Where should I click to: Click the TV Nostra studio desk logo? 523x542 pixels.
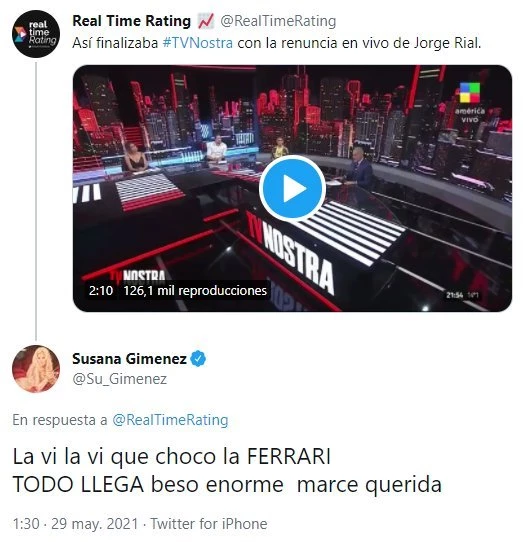290,252
